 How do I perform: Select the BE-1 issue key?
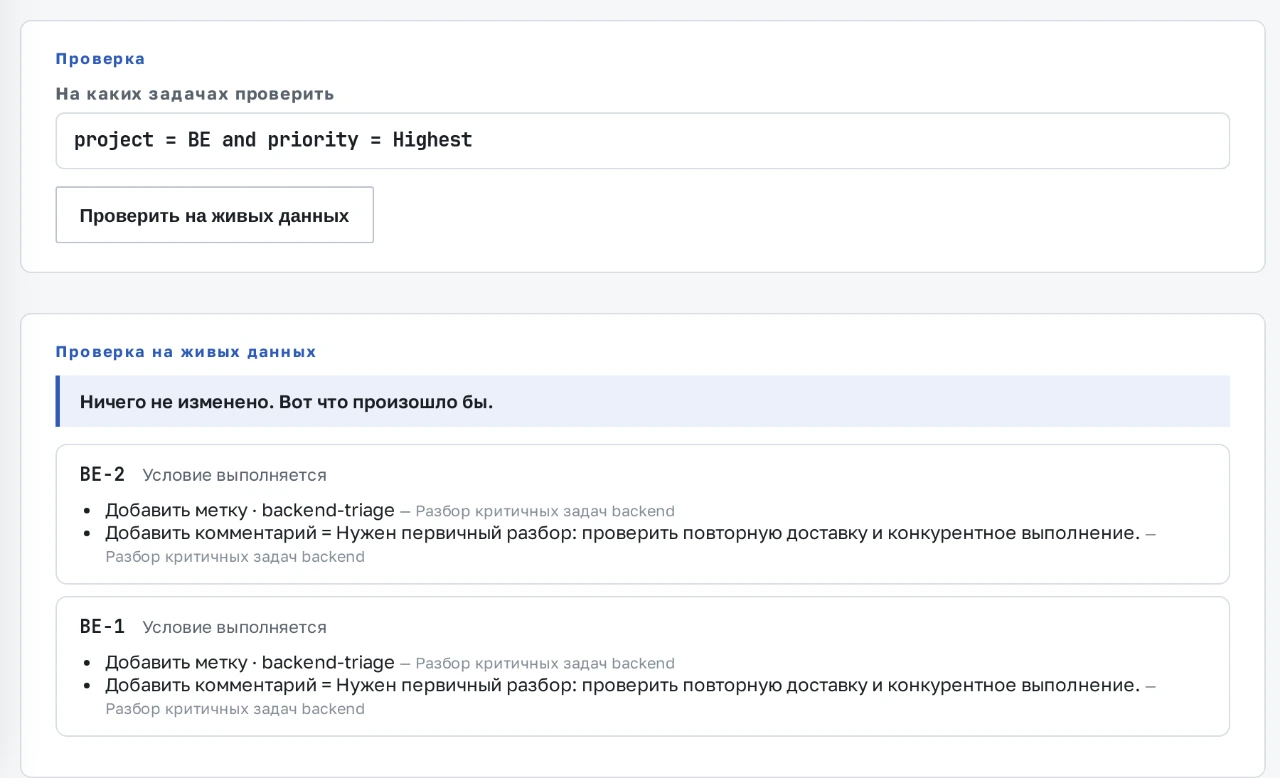pos(102,627)
